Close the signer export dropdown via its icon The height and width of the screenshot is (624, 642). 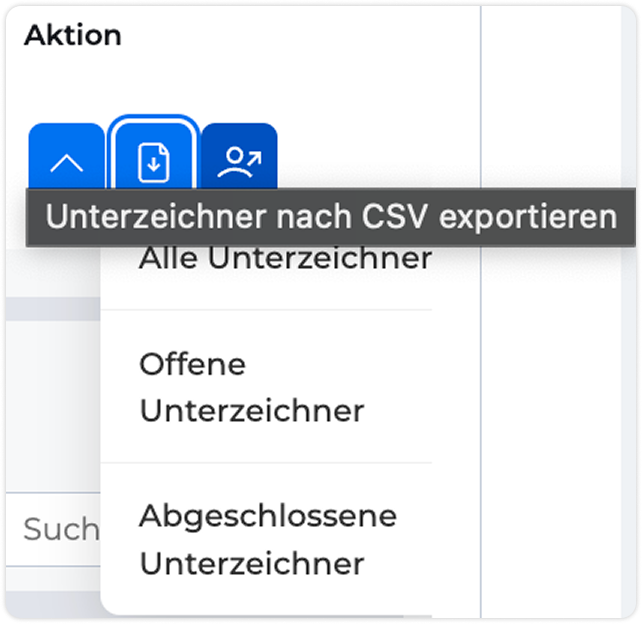click(x=153, y=161)
